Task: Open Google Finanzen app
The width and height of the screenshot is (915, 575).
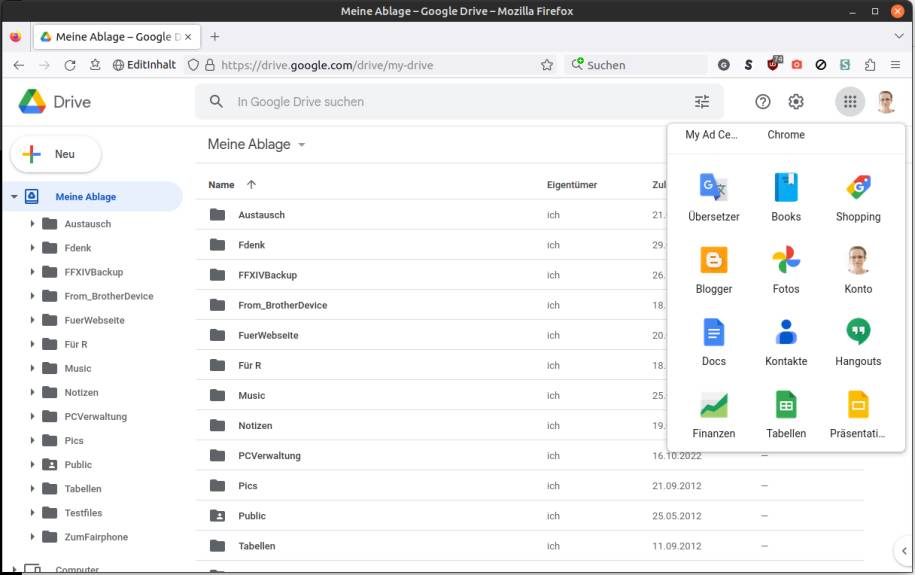Action: [713, 412]
